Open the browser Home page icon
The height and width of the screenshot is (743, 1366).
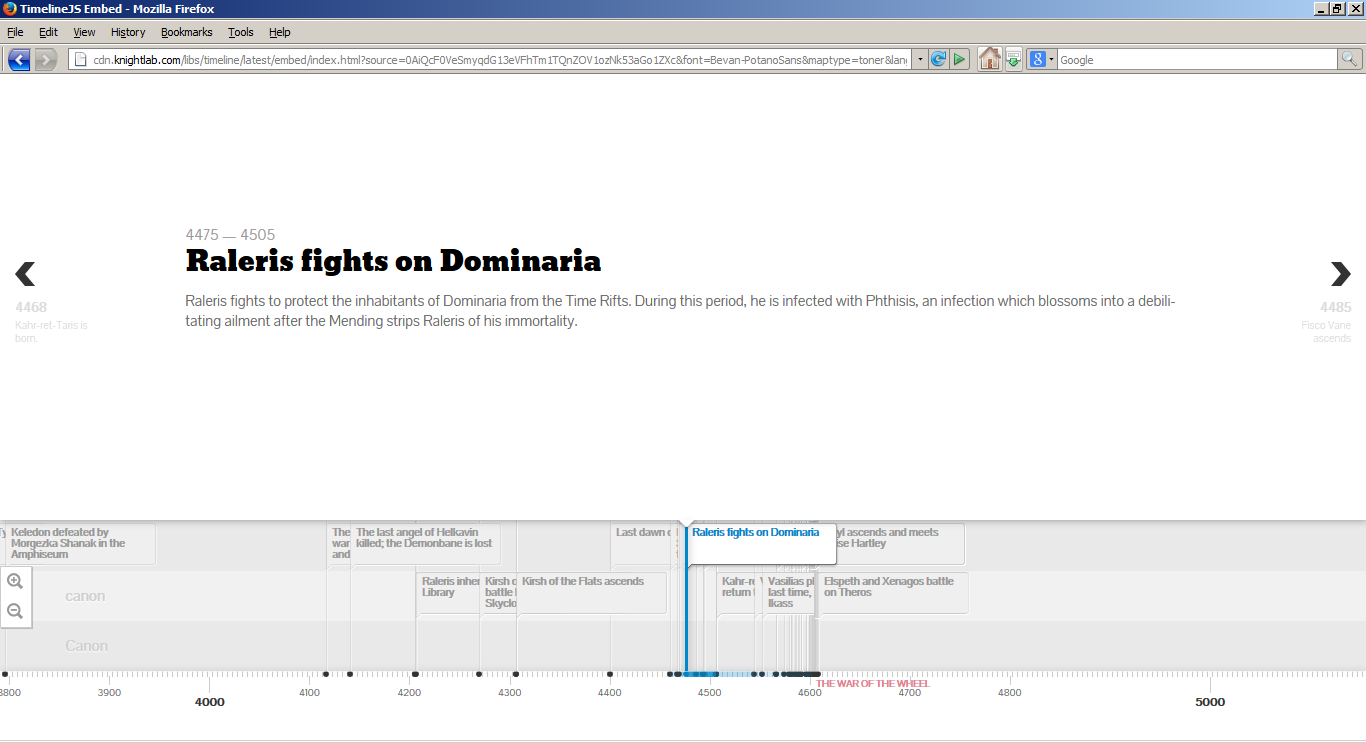click(990, 59)
